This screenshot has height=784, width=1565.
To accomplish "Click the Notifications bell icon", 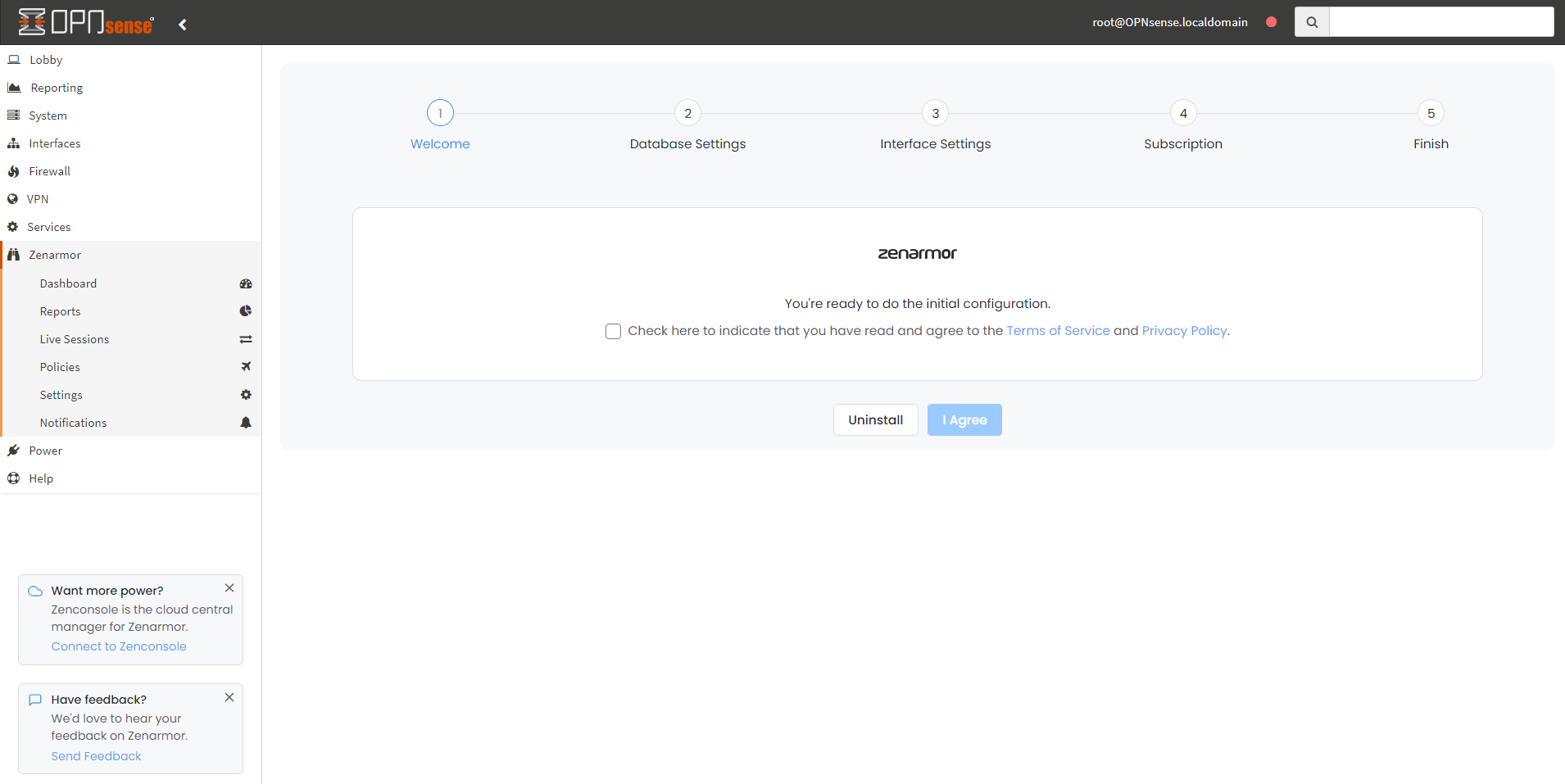I will tap(246, 422).
